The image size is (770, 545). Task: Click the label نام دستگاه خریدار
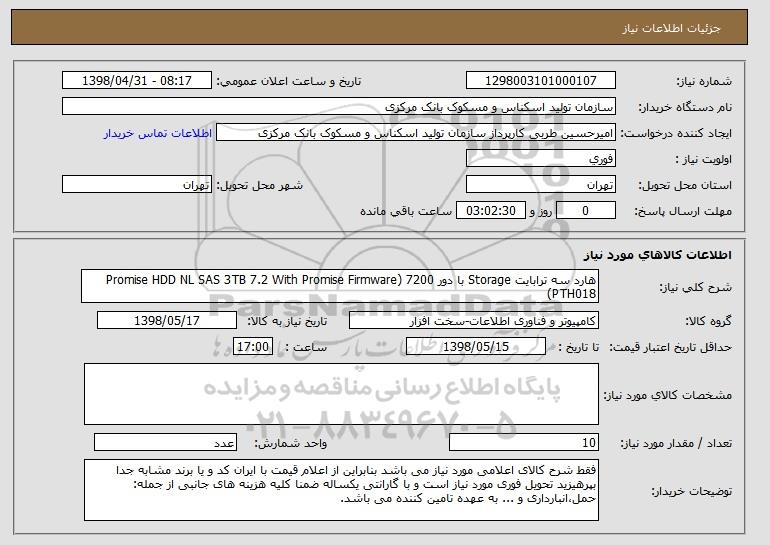coord(685,107)
